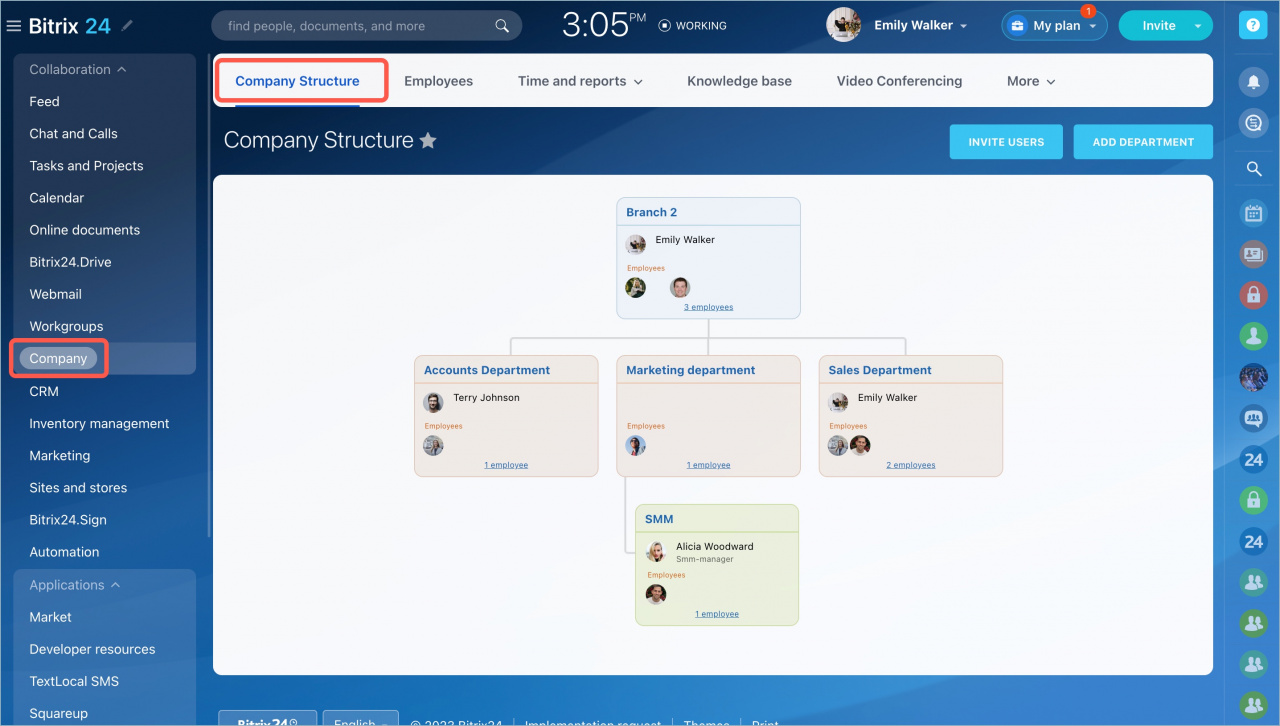The height and width of the screenshot is (726, 1280).
Task: Click Alicia Woodward's avatar in SMM
Action: [x=656, y=551]
